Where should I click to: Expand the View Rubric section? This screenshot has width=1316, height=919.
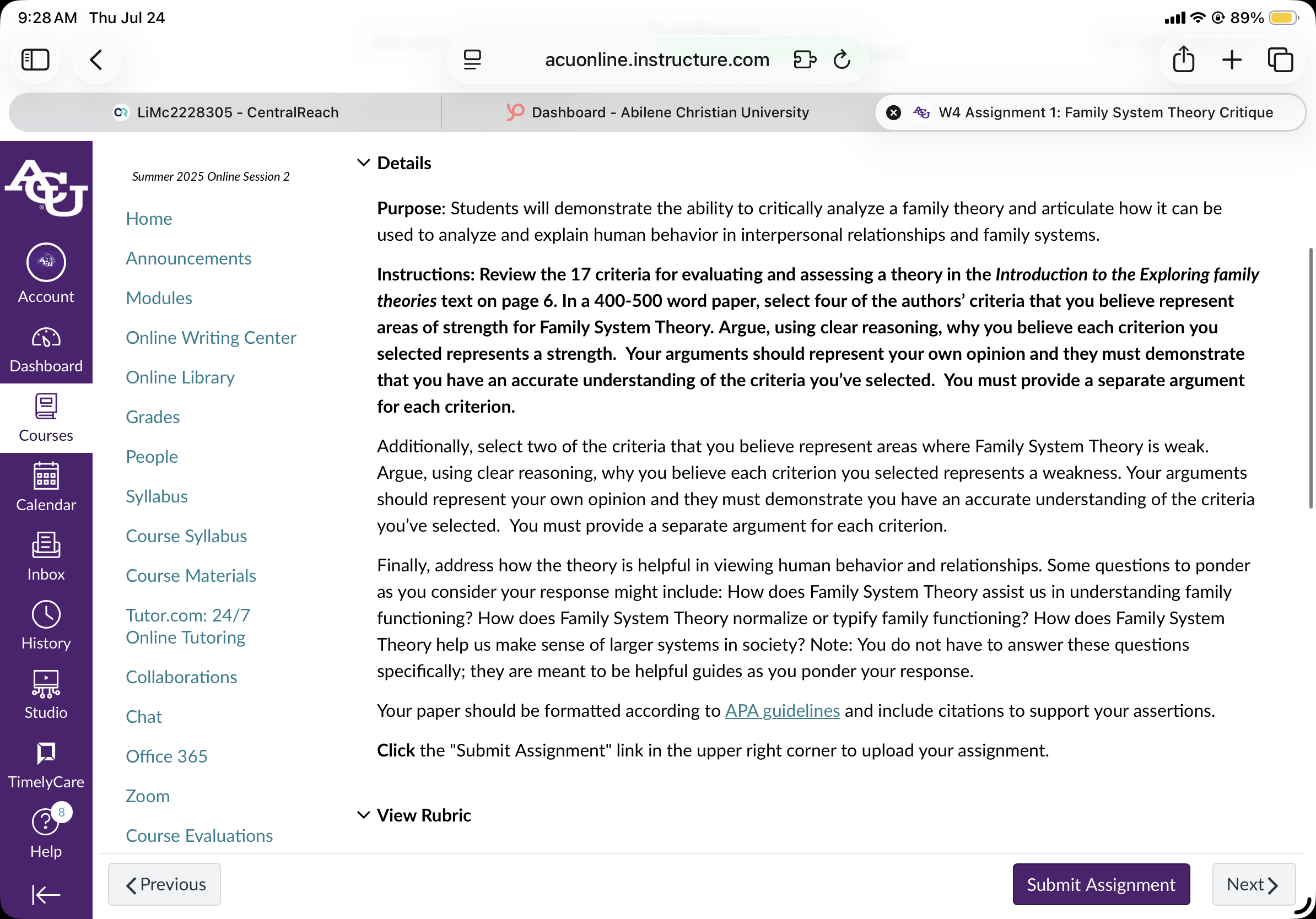(414, 815)
